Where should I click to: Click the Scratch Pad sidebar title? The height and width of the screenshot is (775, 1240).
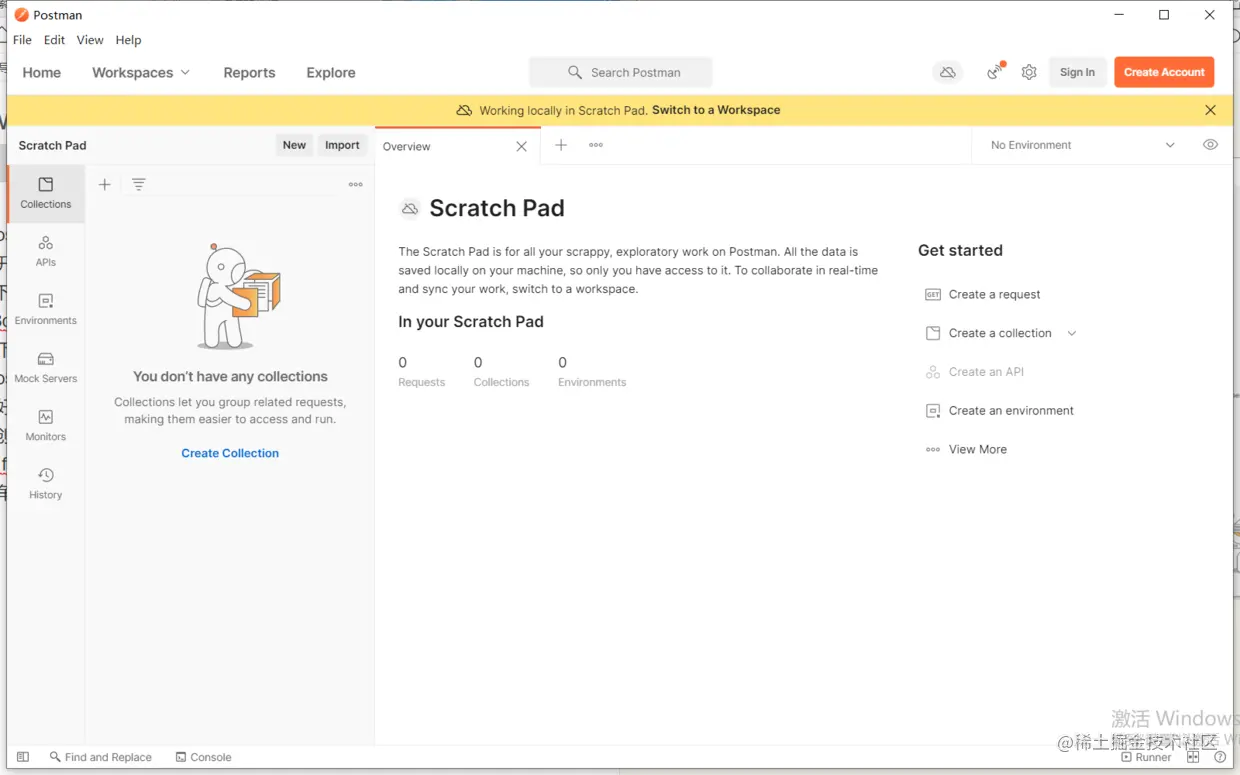(52, 145)
